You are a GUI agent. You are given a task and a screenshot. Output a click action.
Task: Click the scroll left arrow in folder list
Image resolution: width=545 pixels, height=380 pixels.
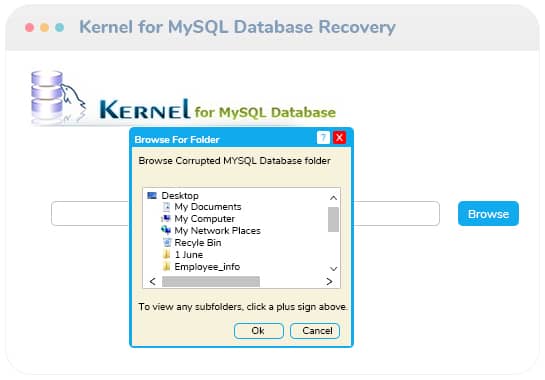coord(153,281)
